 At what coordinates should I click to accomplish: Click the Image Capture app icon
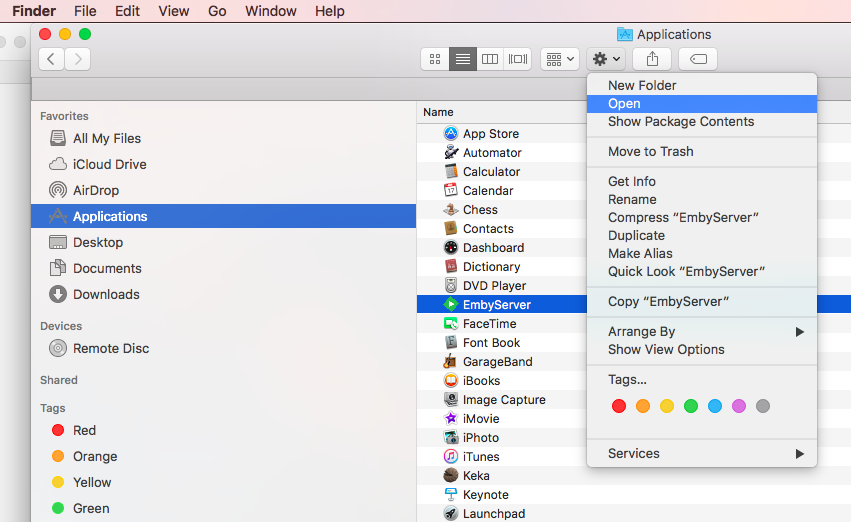coord(450,399)
